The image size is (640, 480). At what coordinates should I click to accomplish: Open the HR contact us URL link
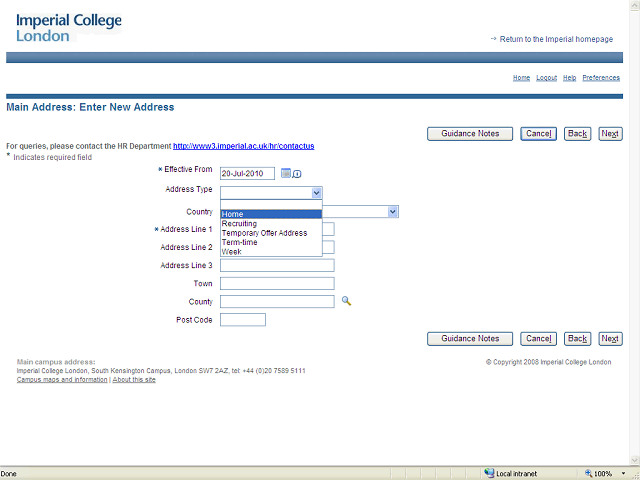(x=243, y=146)
